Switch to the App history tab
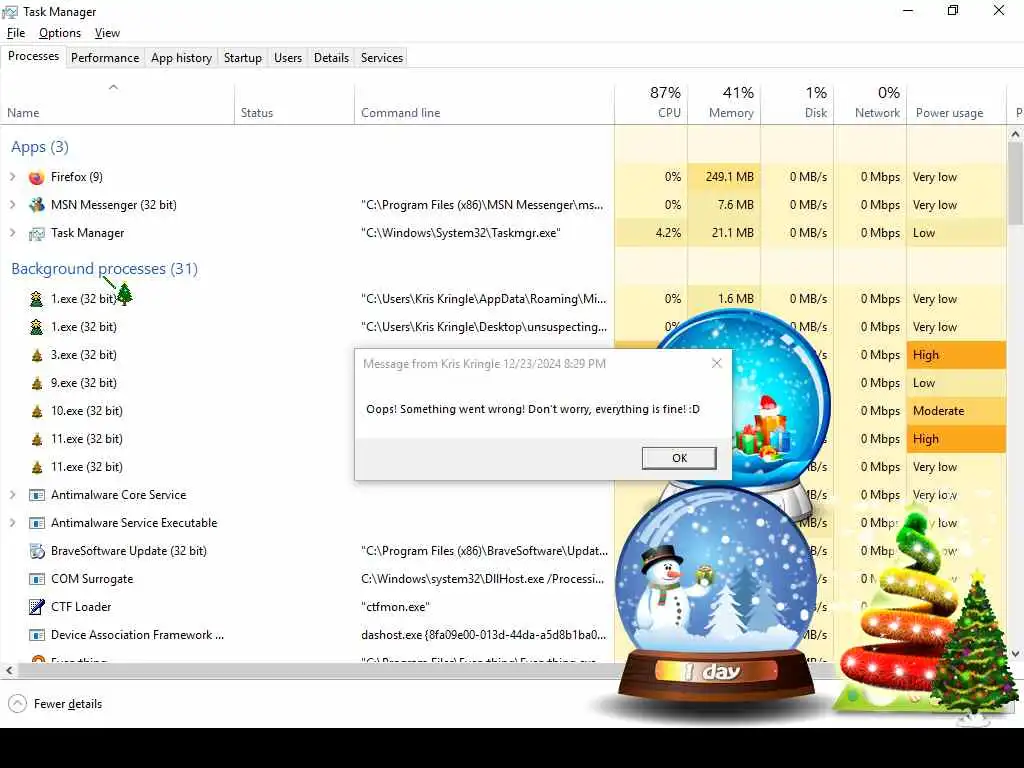Viewport: 1024px width, 768px height. click(182, 57)
